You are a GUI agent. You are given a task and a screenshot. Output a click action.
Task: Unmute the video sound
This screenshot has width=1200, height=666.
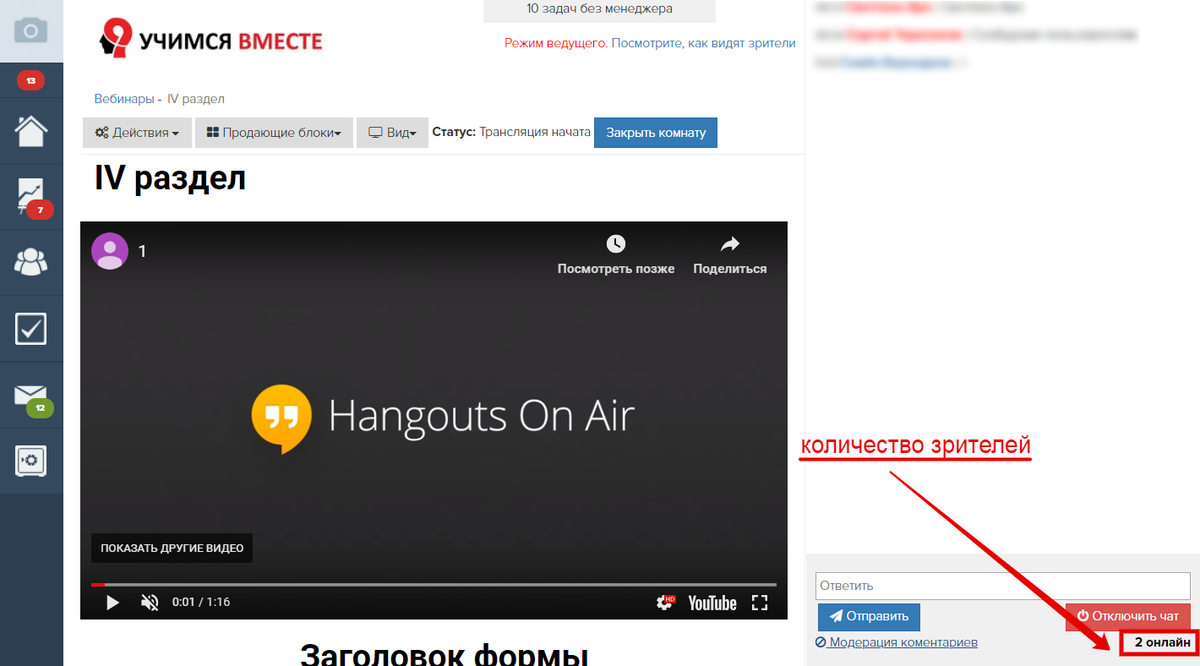150,602
